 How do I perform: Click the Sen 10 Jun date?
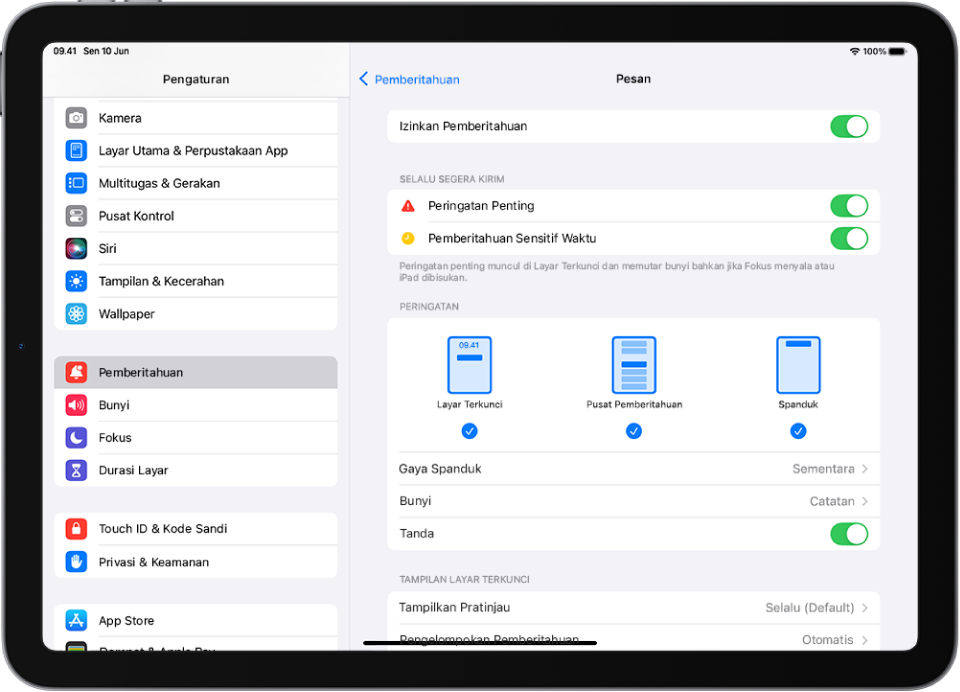tap(106, 51)
